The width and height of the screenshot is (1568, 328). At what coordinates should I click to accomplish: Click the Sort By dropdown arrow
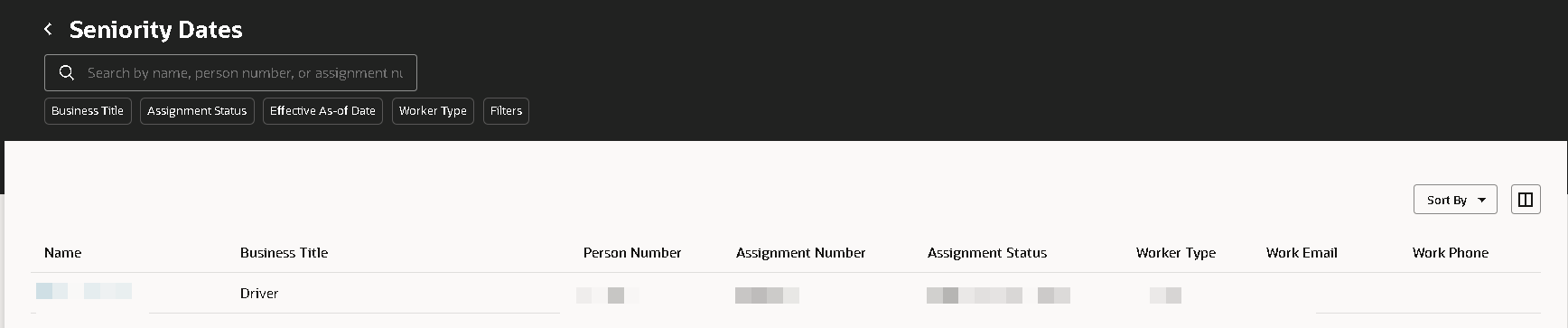(1481, 201)
